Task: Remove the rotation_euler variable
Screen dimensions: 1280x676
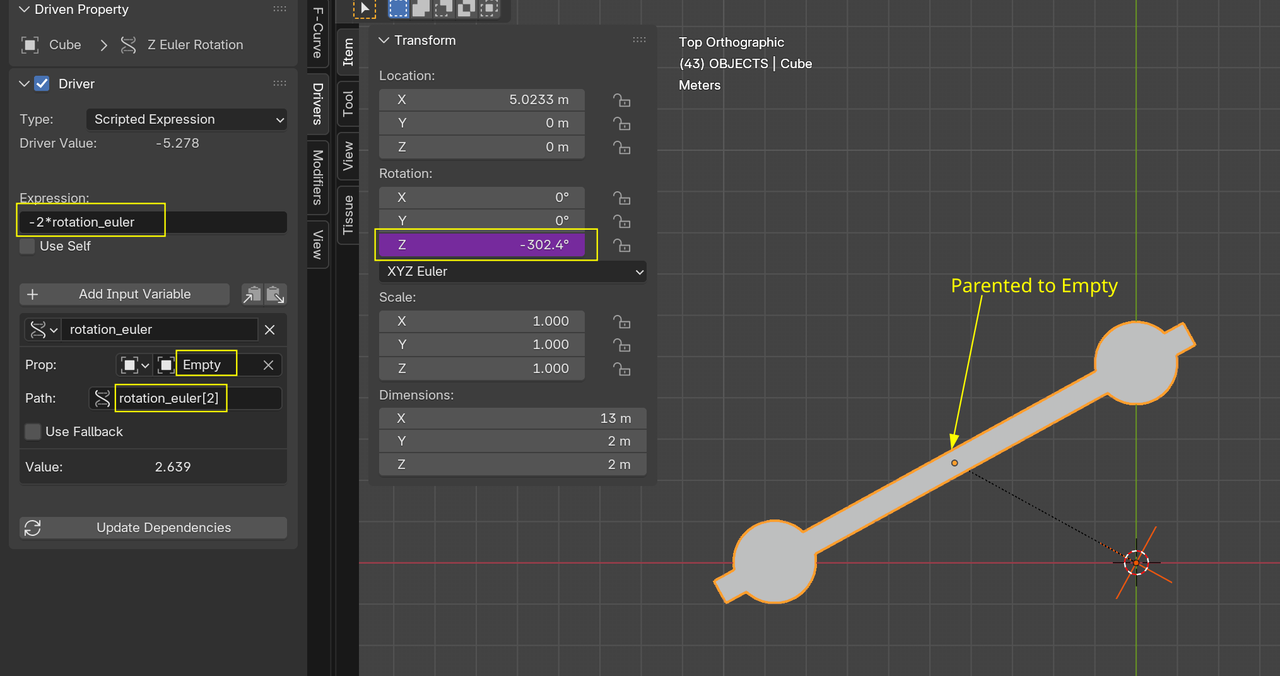Action: [x=269, y=329]
